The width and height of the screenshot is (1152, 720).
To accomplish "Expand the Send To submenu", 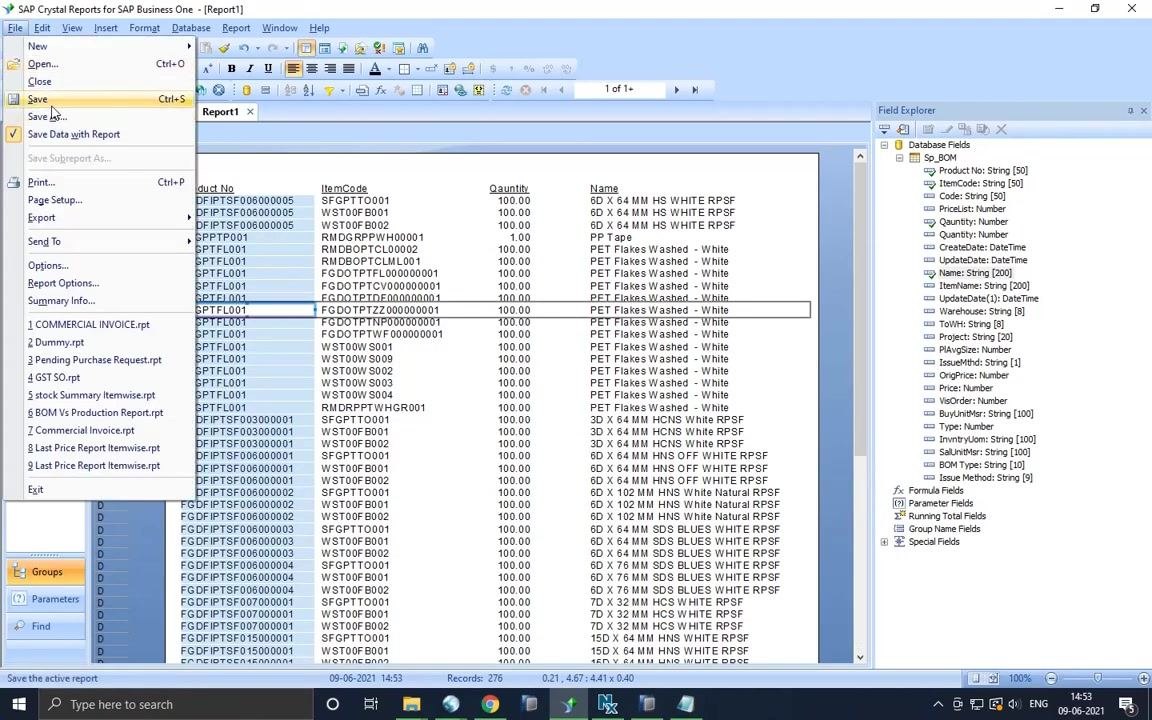I will tap(100, 242).
